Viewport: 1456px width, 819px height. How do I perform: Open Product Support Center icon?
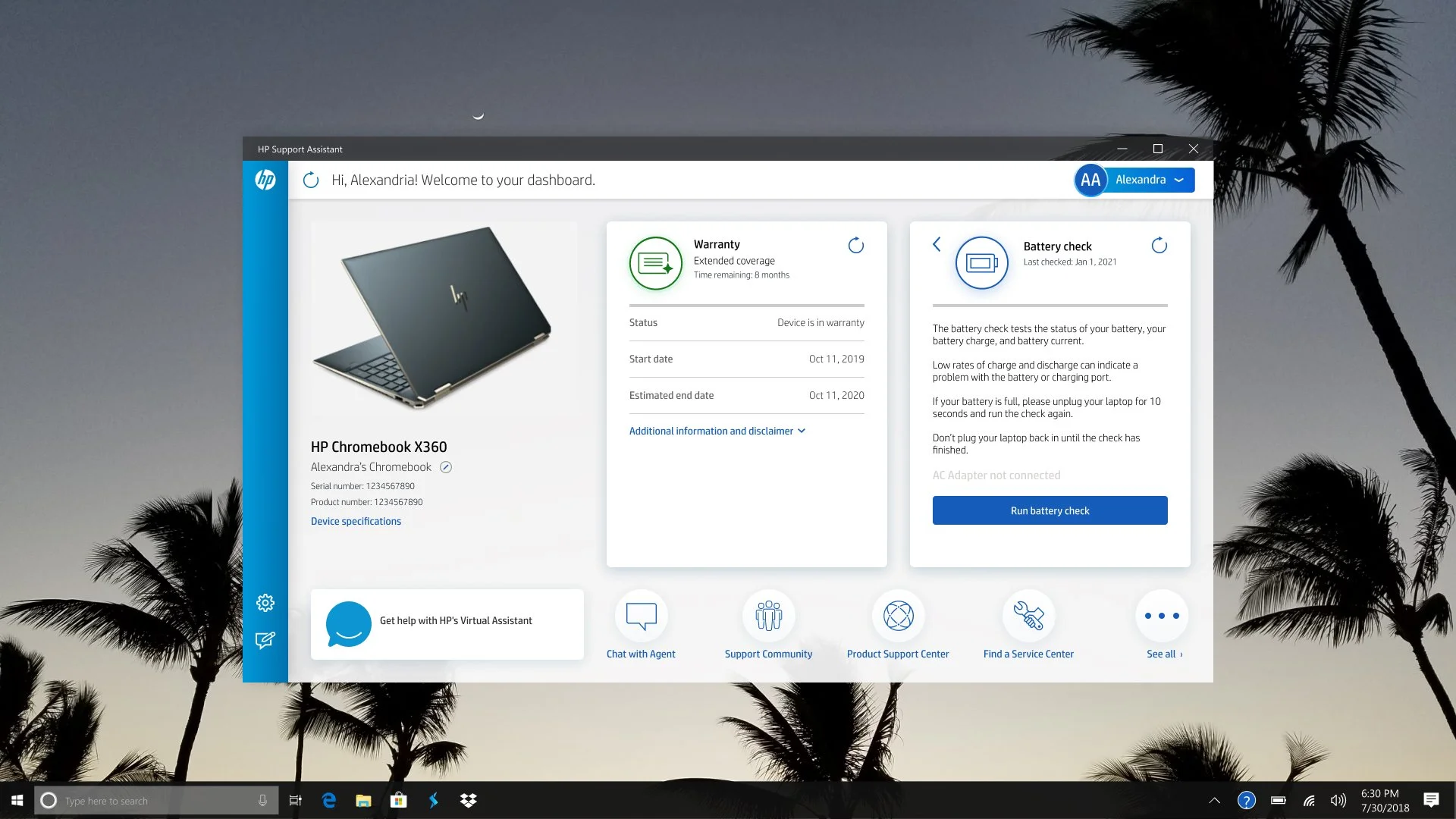899,616
